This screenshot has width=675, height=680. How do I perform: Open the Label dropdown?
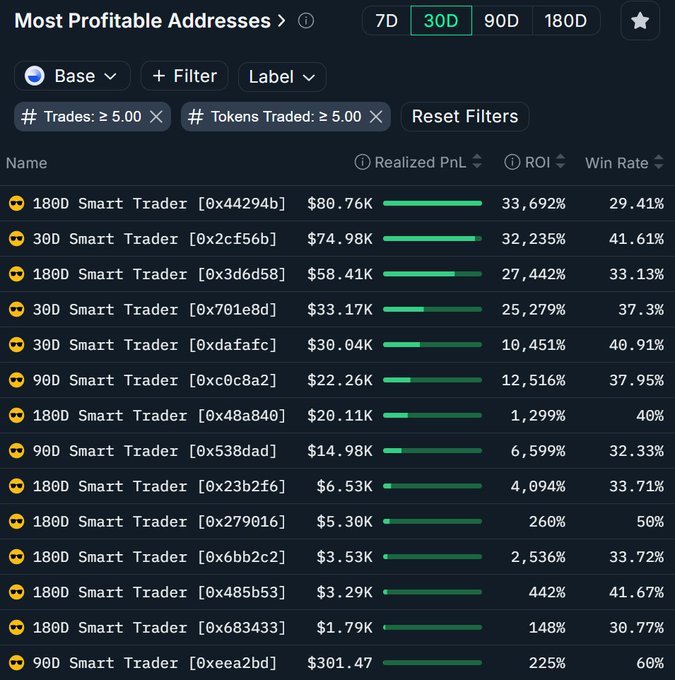(x=281, y=76)
